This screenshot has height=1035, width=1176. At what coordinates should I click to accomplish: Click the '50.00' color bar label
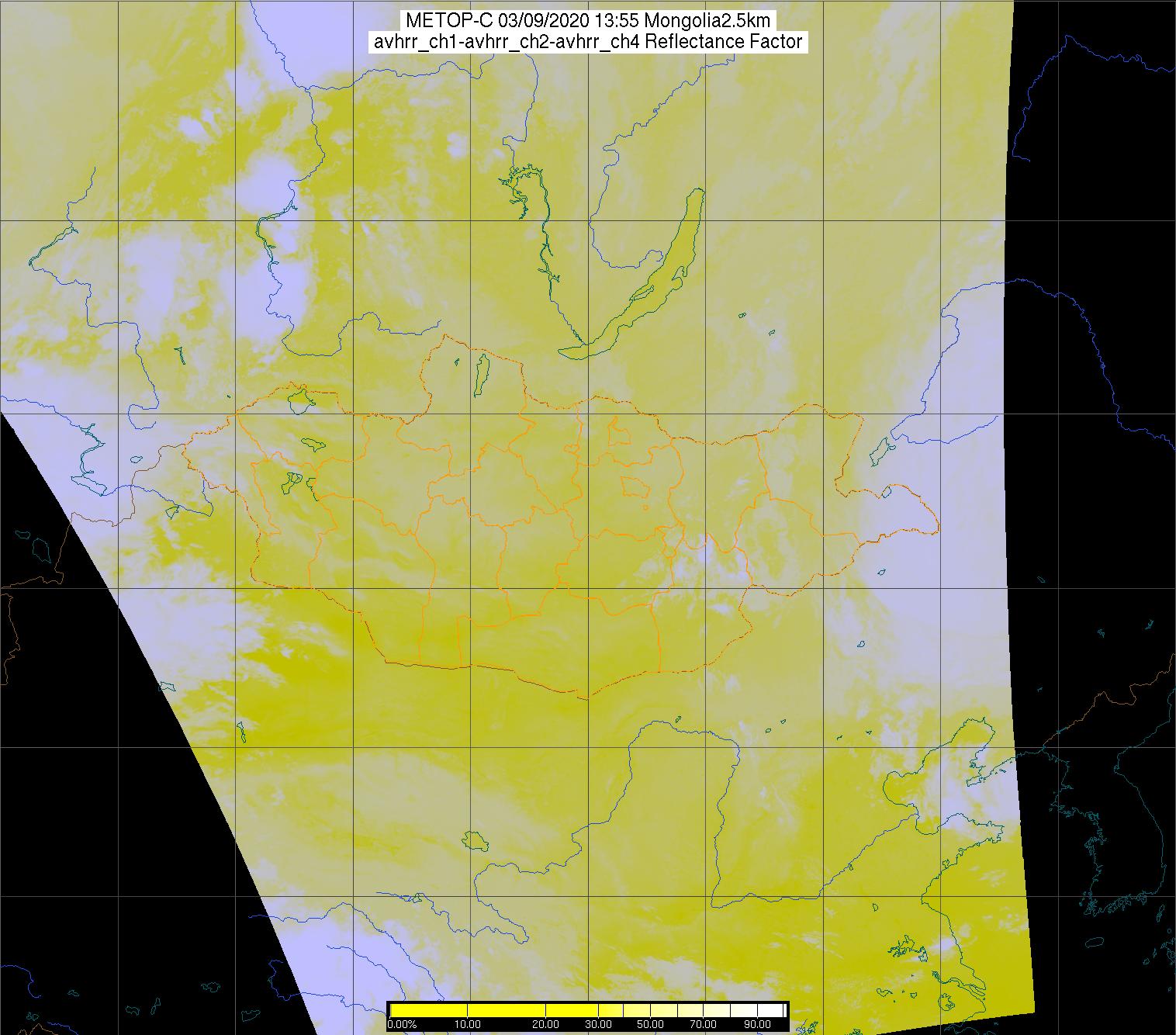point(650,1025)
